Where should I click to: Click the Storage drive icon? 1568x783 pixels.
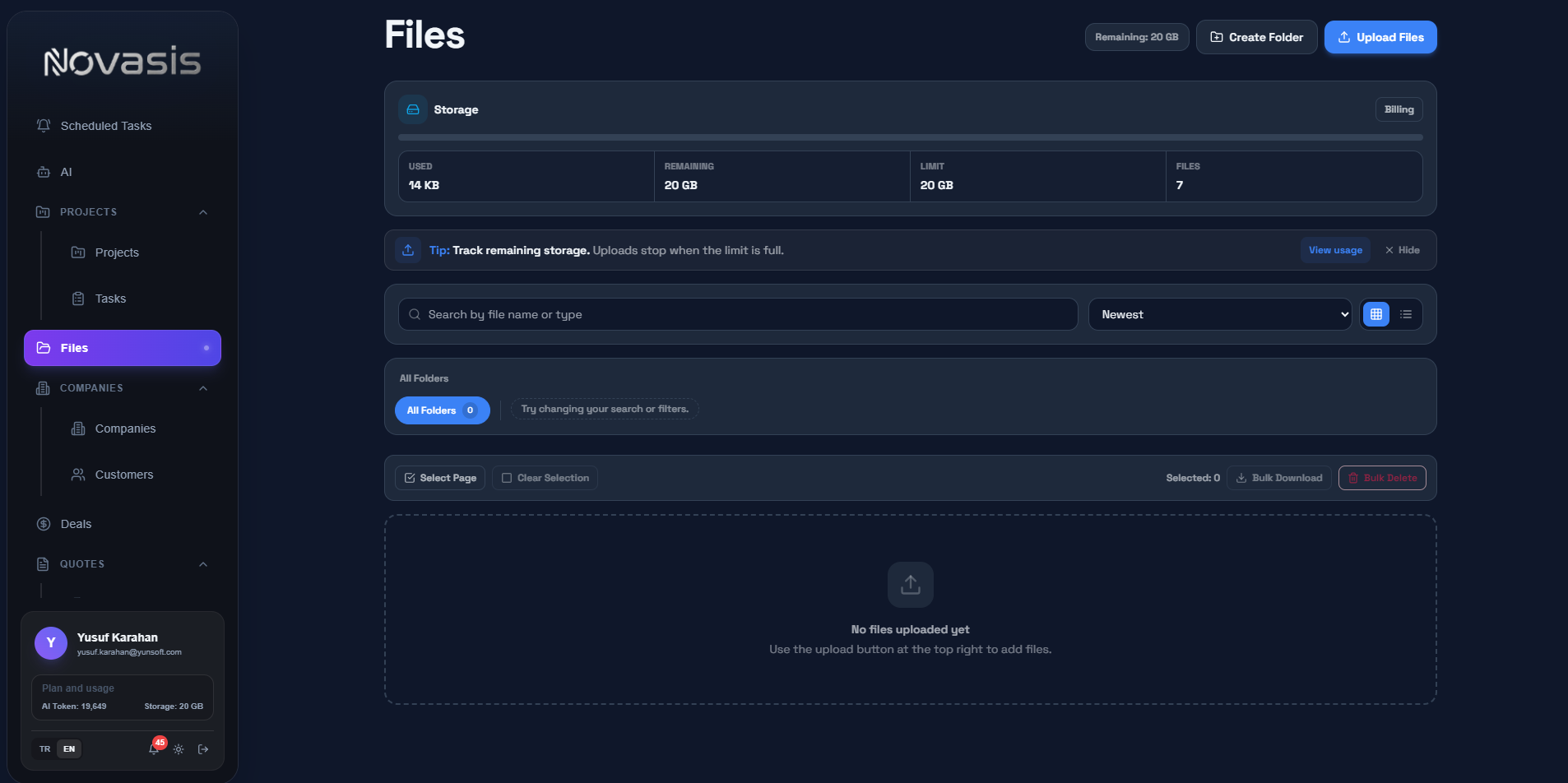point(413,109)
